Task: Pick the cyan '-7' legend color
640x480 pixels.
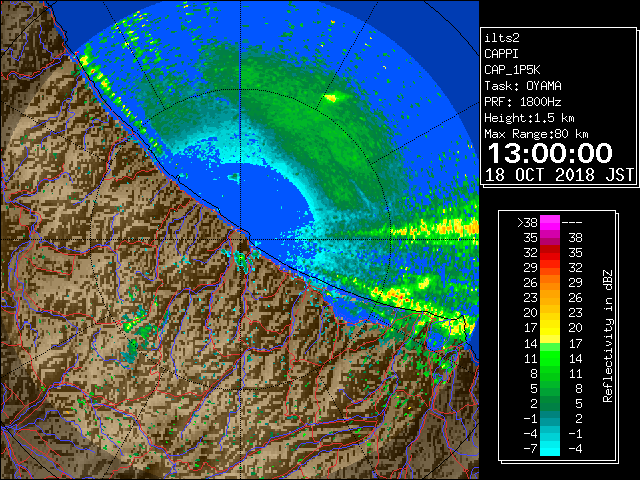Action: click(x=550, y=449)
